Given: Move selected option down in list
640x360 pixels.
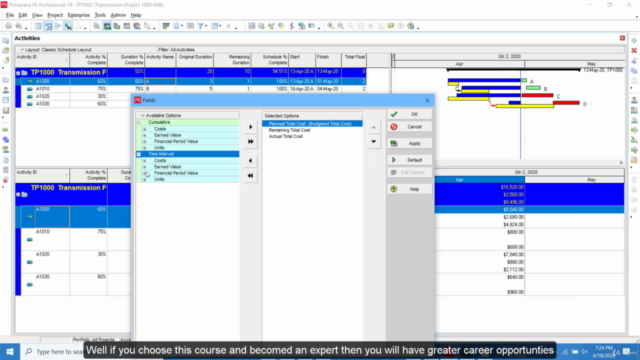Looking at the screenshot, I should (373, 142).
